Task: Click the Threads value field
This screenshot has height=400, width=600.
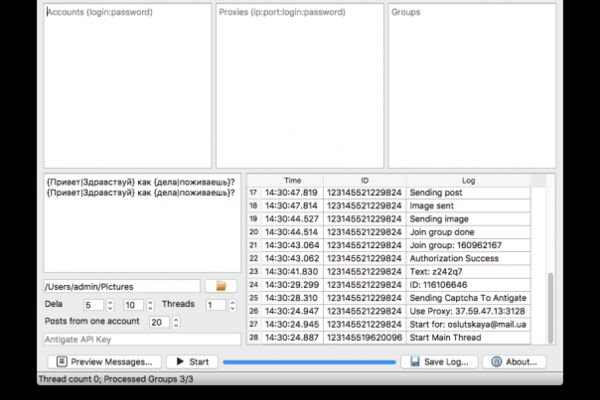Action: coord(215,305)
